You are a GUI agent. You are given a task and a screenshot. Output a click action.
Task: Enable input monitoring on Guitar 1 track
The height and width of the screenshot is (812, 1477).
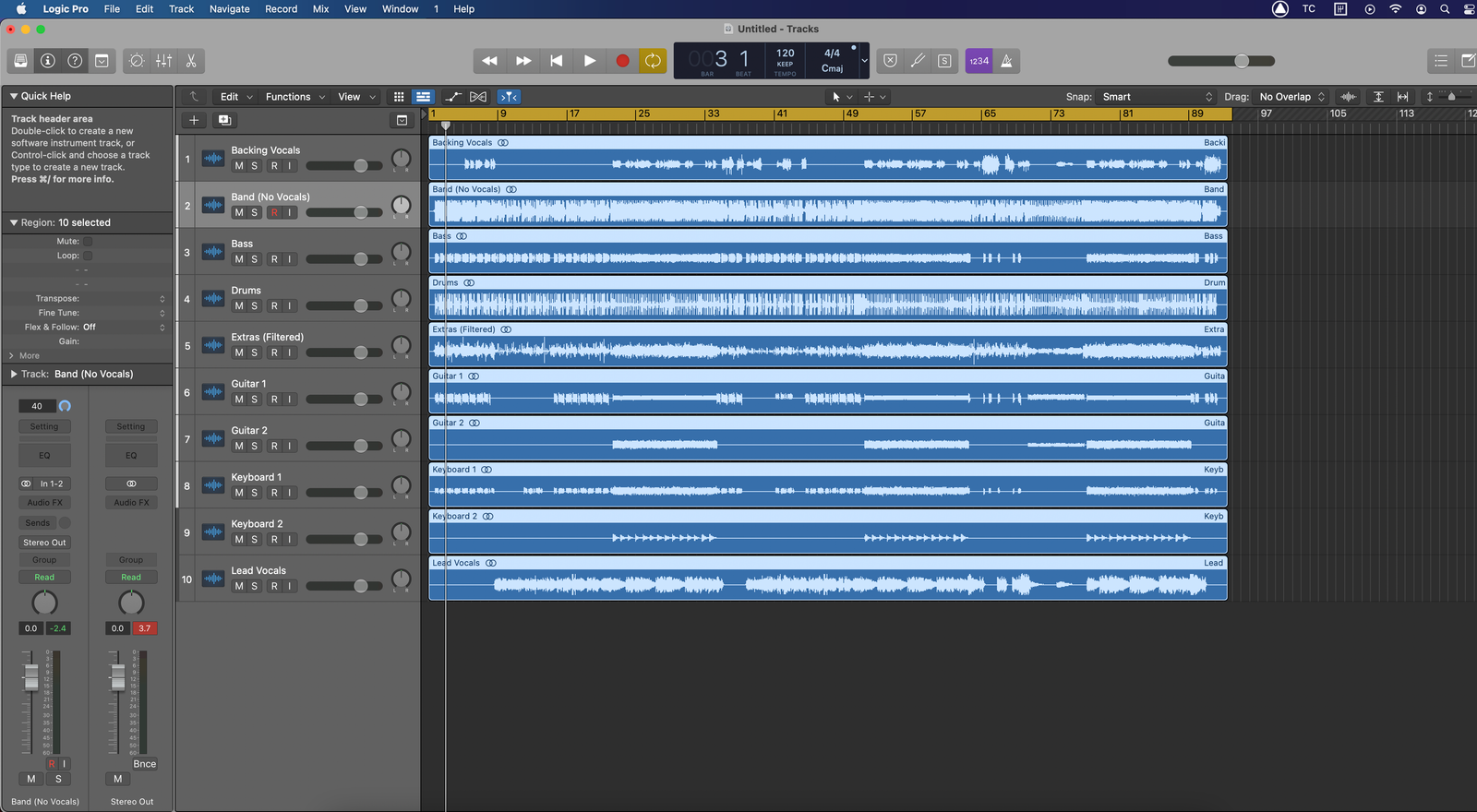coord(290,400)
